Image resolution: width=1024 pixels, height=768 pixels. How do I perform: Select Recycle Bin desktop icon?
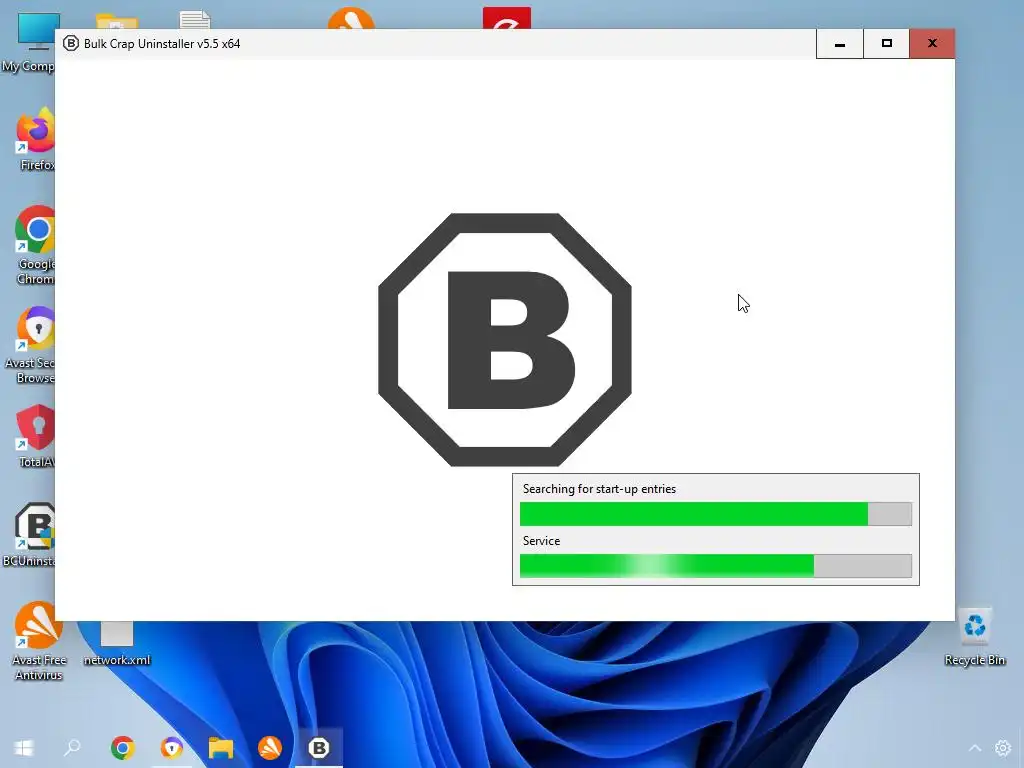pyautogui.click(x=974, y=637)
